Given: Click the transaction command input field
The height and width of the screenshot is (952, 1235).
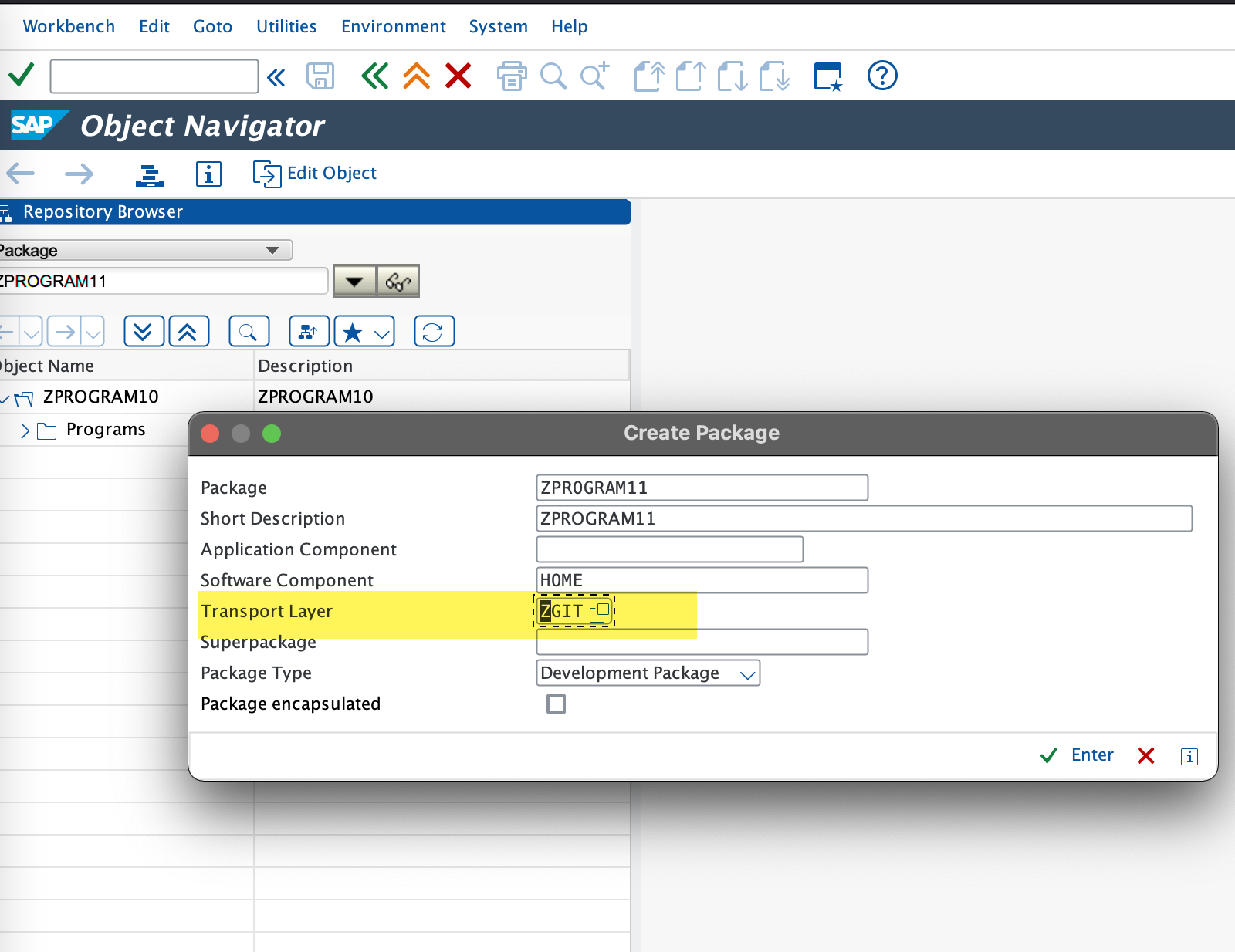Looking at the screenshot, I should 154,76.
